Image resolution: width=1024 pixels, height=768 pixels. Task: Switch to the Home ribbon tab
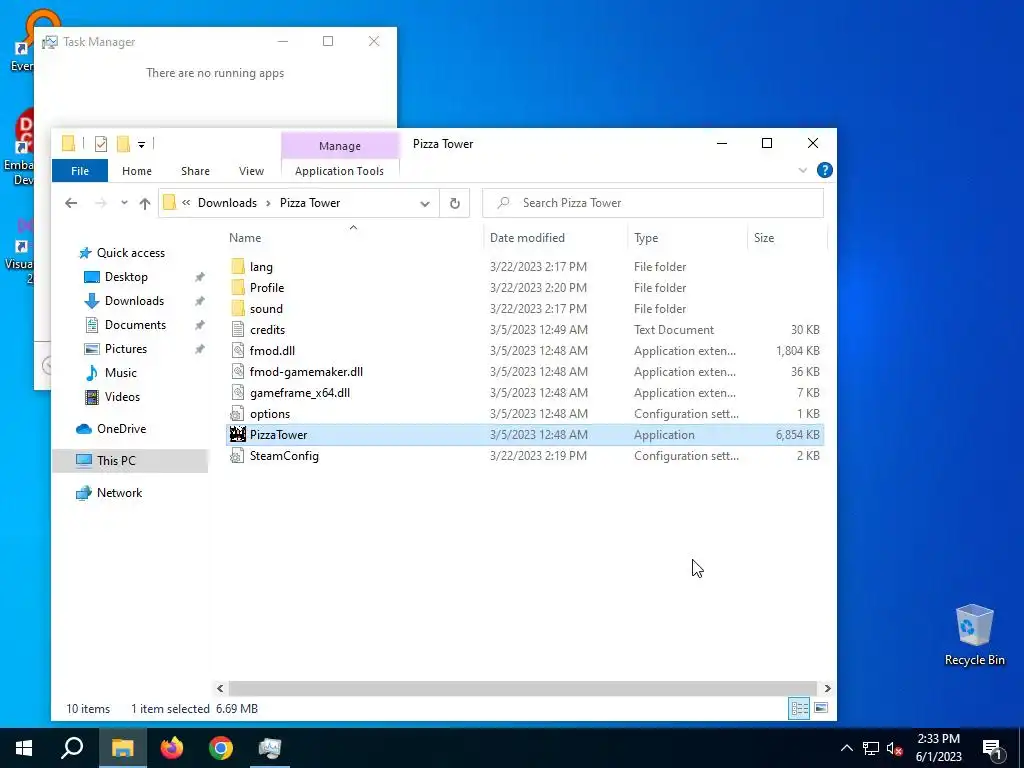(136, 171)
